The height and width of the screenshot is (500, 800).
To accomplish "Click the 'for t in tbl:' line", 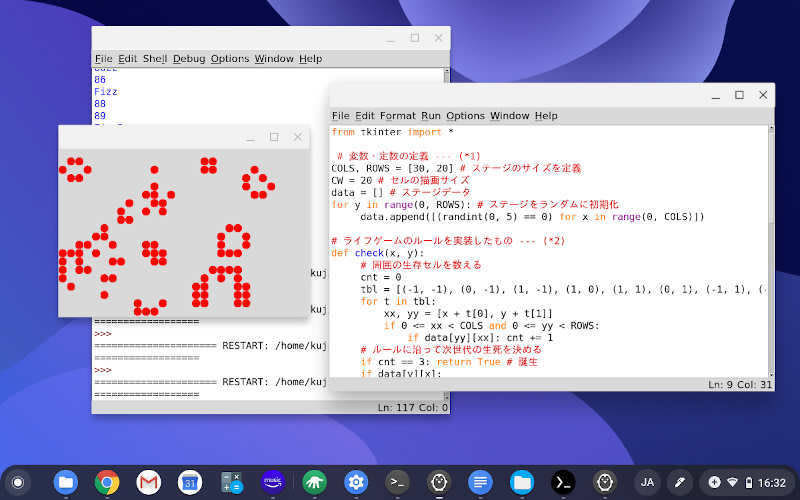I will click(398, 301).
